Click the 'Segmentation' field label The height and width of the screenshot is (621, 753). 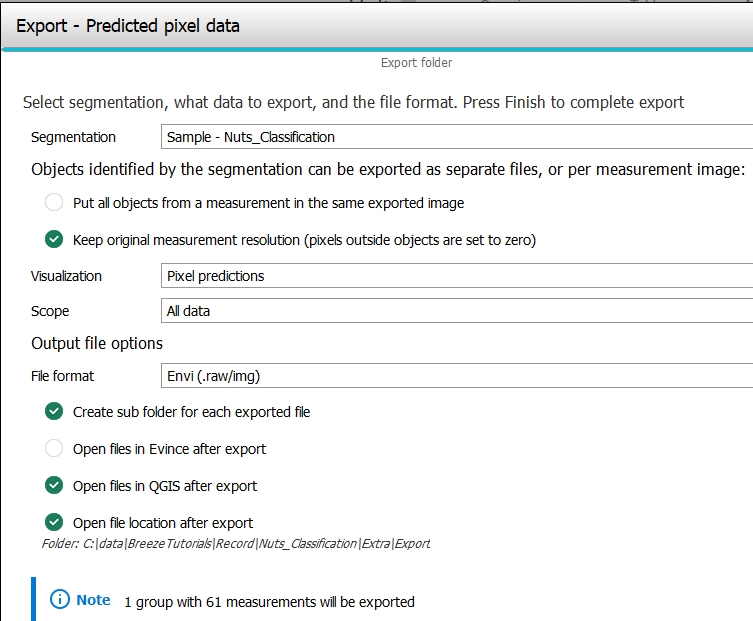coord(73,137)
